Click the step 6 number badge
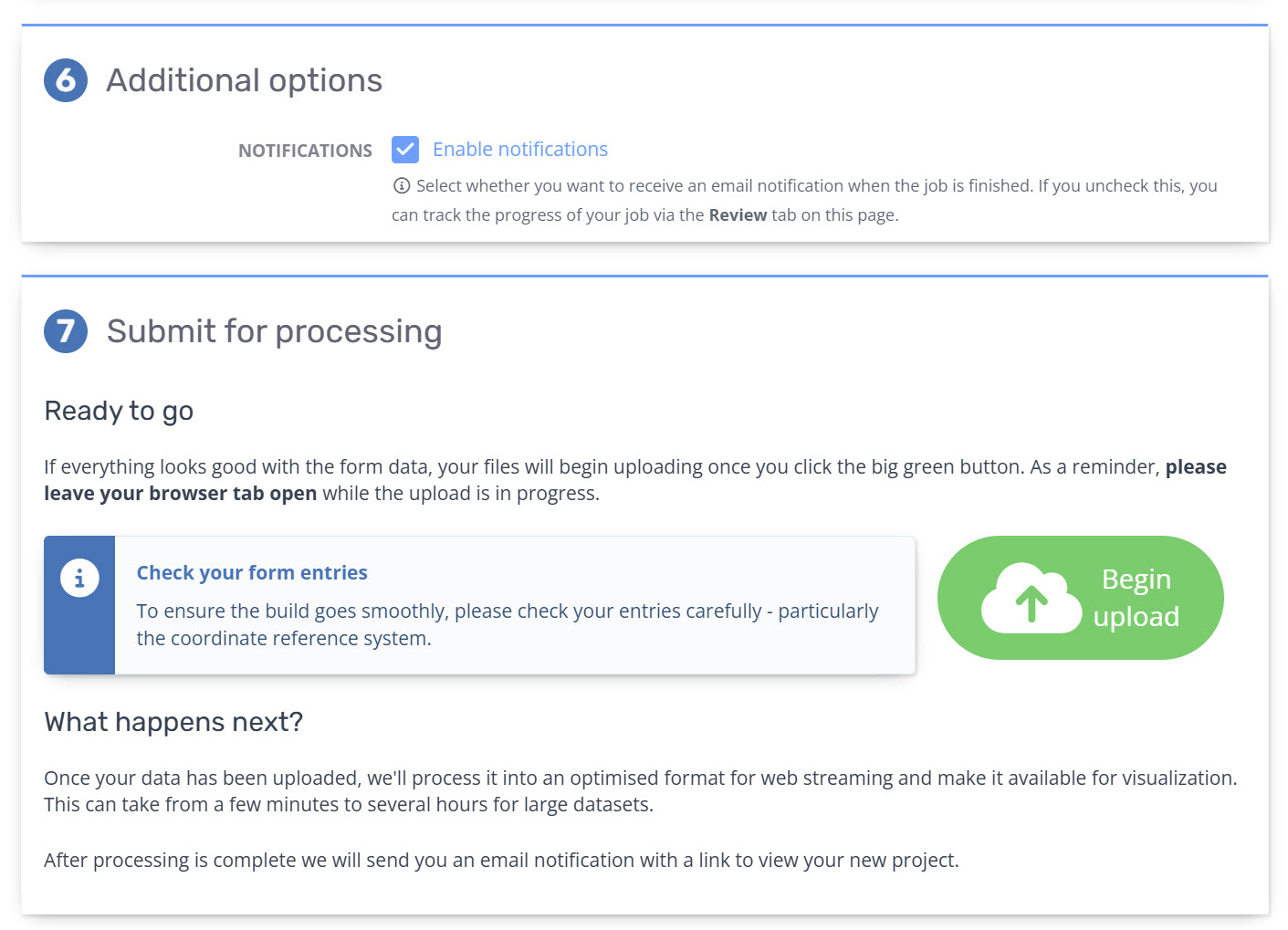The image size is (1288, 930). (x=66, y=80)
